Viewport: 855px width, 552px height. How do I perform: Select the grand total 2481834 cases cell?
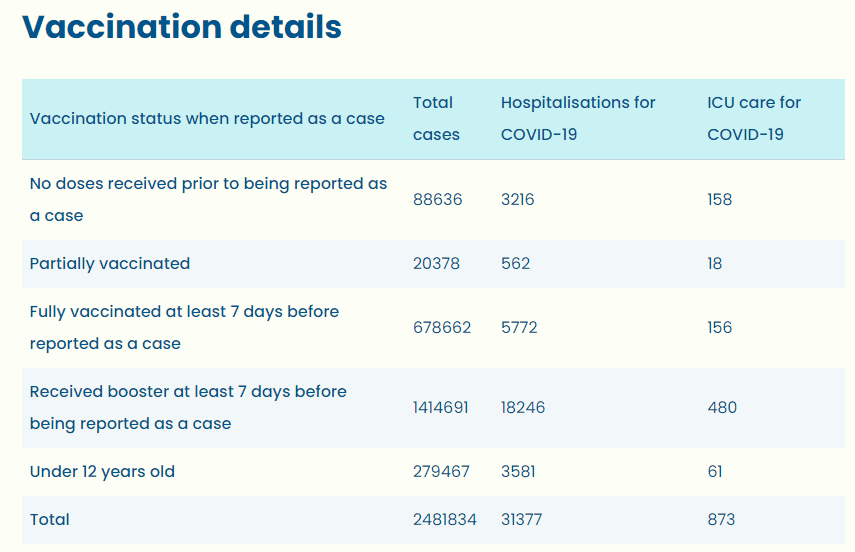click(445, 520)
